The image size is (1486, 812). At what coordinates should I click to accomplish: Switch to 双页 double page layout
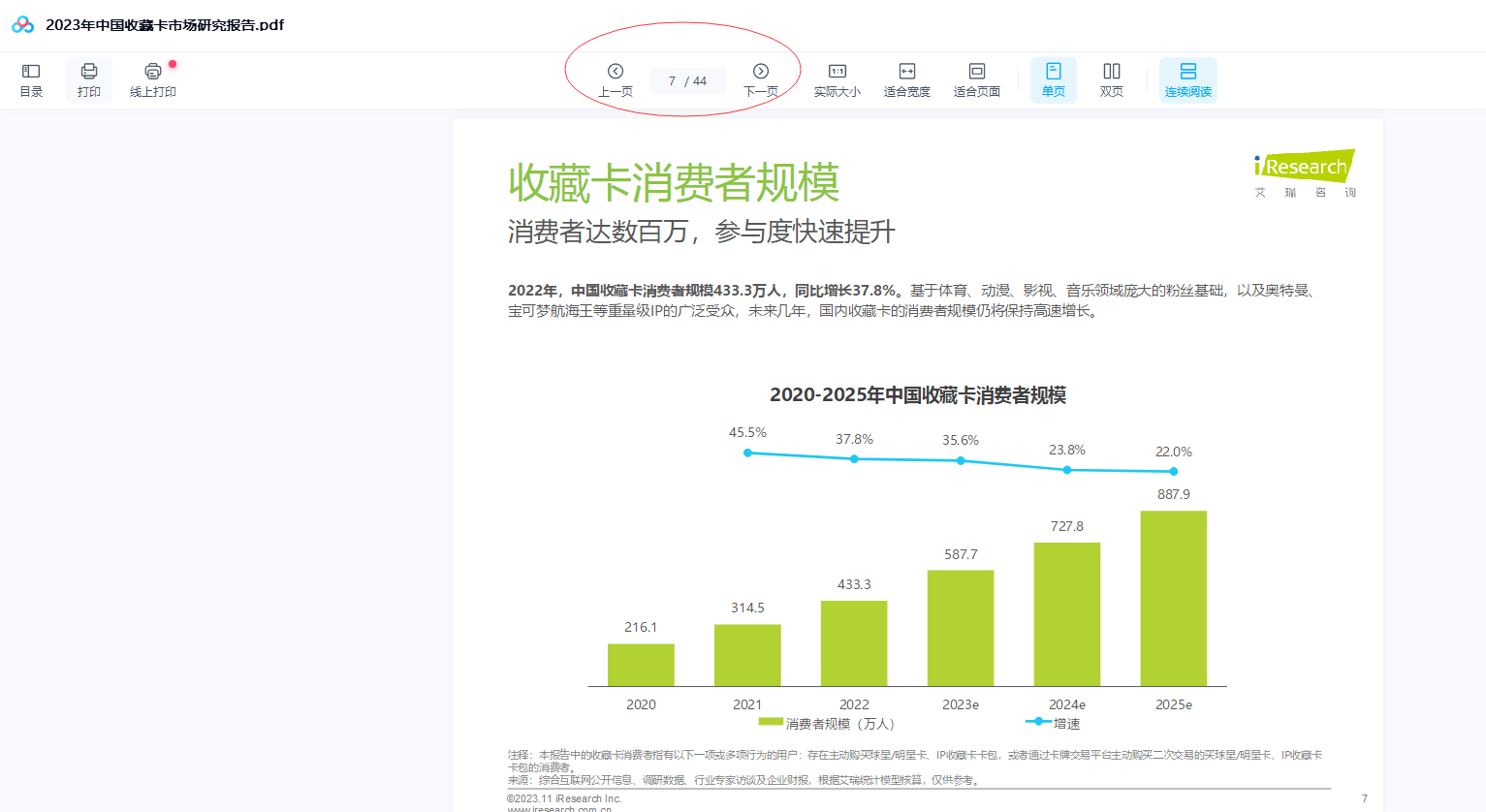click(x=1112, y=79)
